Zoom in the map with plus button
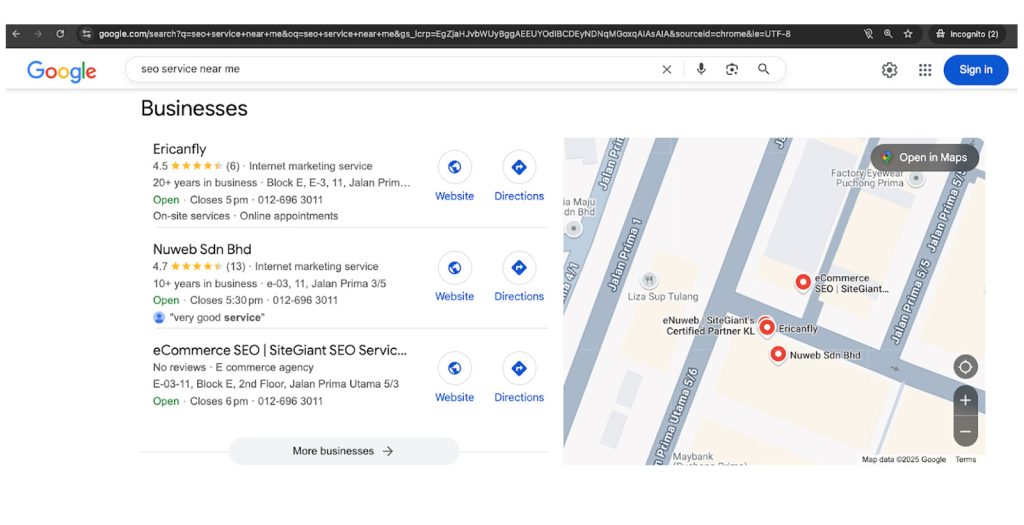The image size is (1024, 525). click(x=965, y=400)
